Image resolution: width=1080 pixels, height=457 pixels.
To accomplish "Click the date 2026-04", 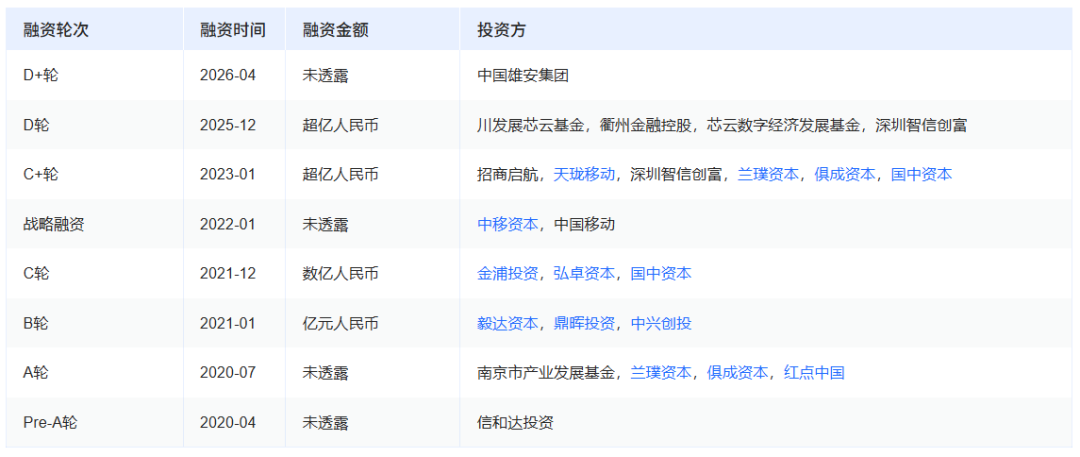I will click(x=228, y=75).
